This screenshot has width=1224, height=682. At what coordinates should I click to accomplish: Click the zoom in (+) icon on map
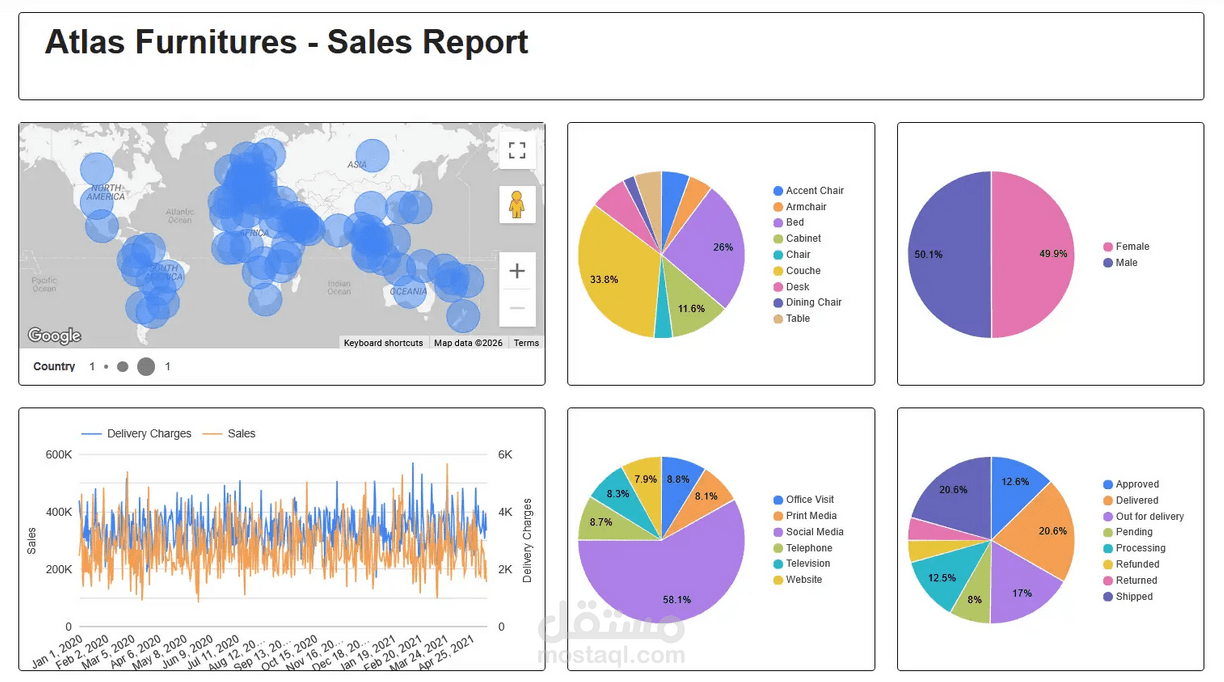tap(517, 270)
